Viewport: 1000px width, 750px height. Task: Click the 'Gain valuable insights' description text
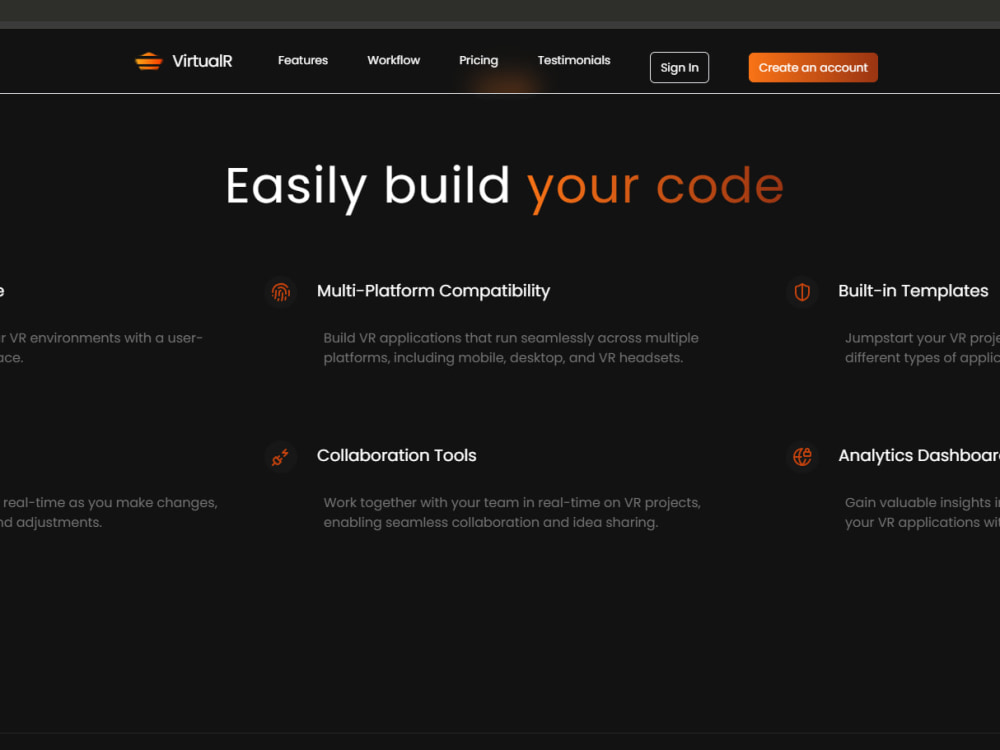[x=922, y=512]
